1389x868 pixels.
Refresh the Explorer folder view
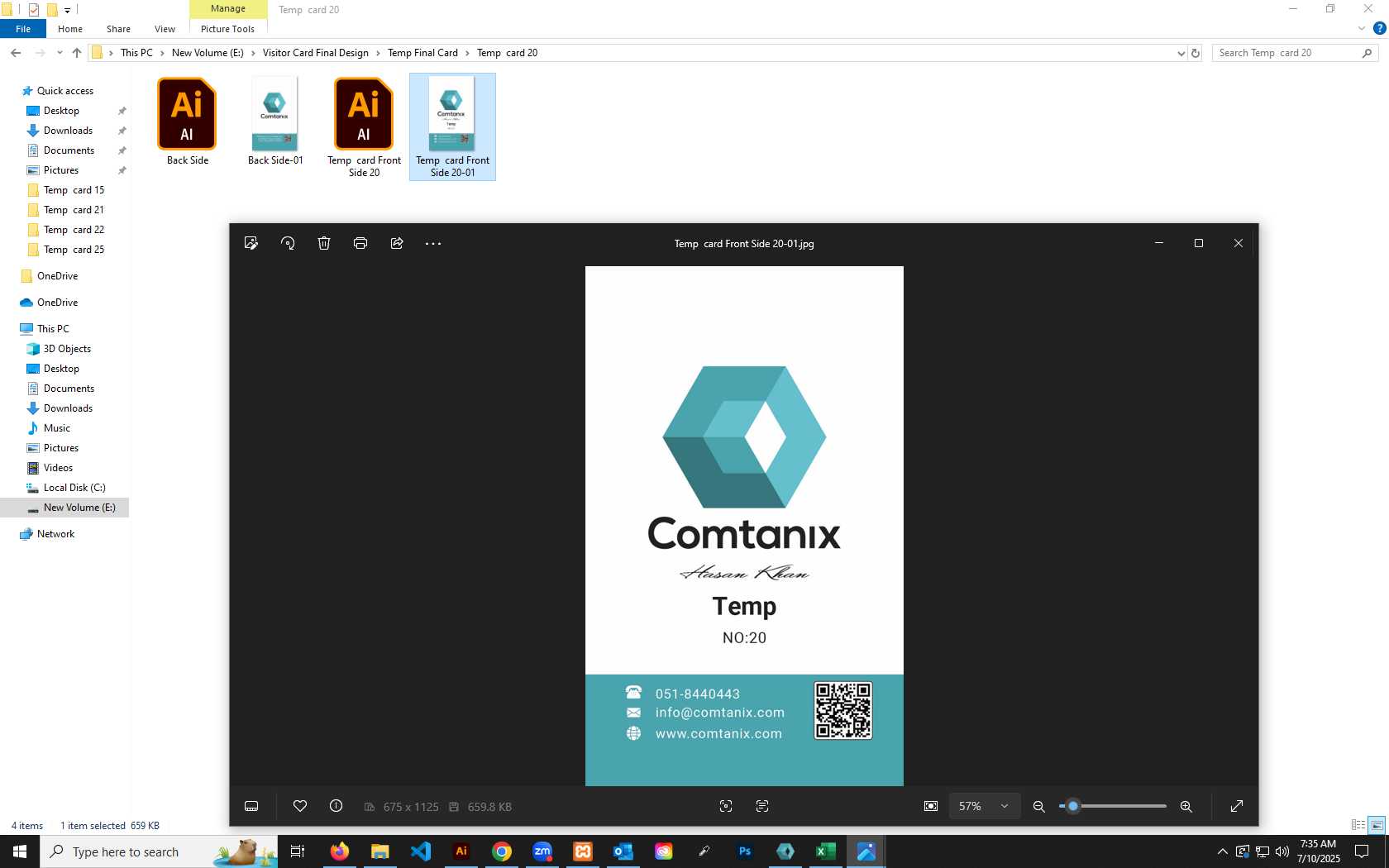[x=1195, y=53]
